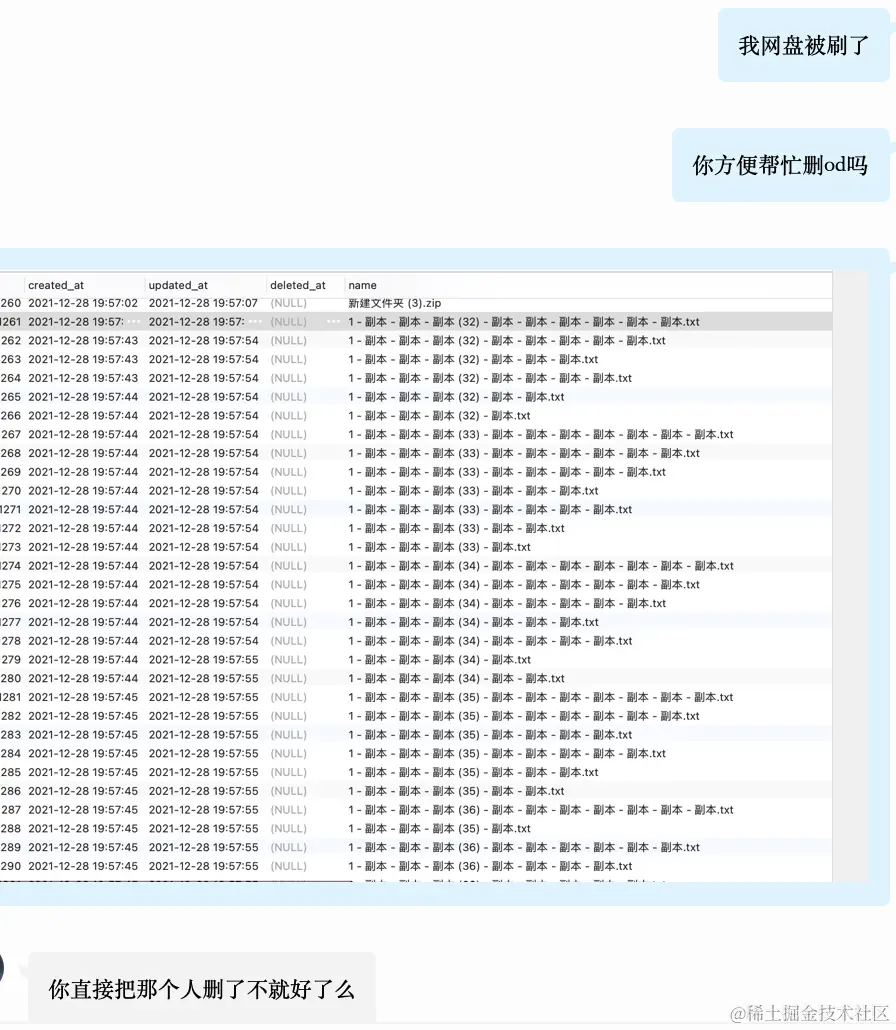Click updated_at value "2021-12-28 19:57:07"

203,303
